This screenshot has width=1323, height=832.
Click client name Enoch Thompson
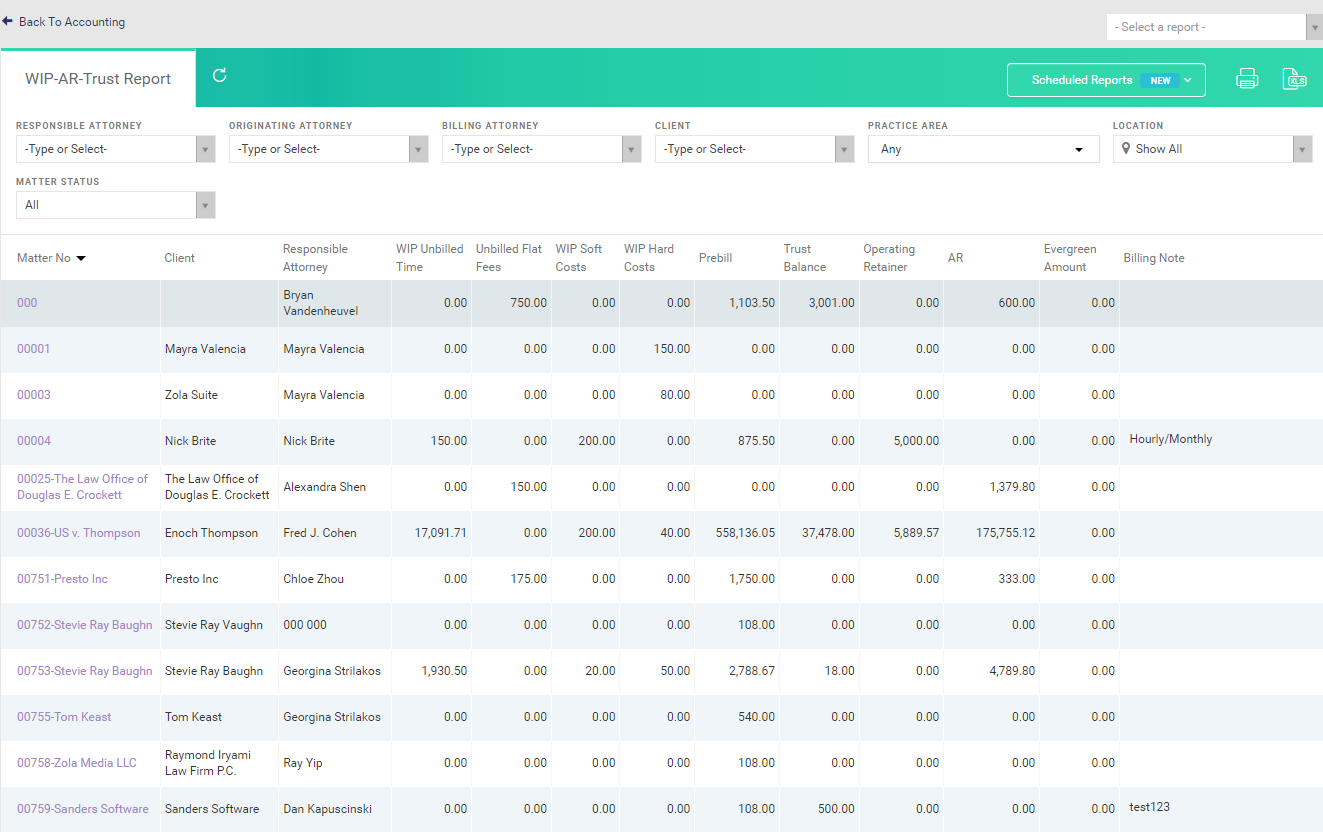point(211,533)
